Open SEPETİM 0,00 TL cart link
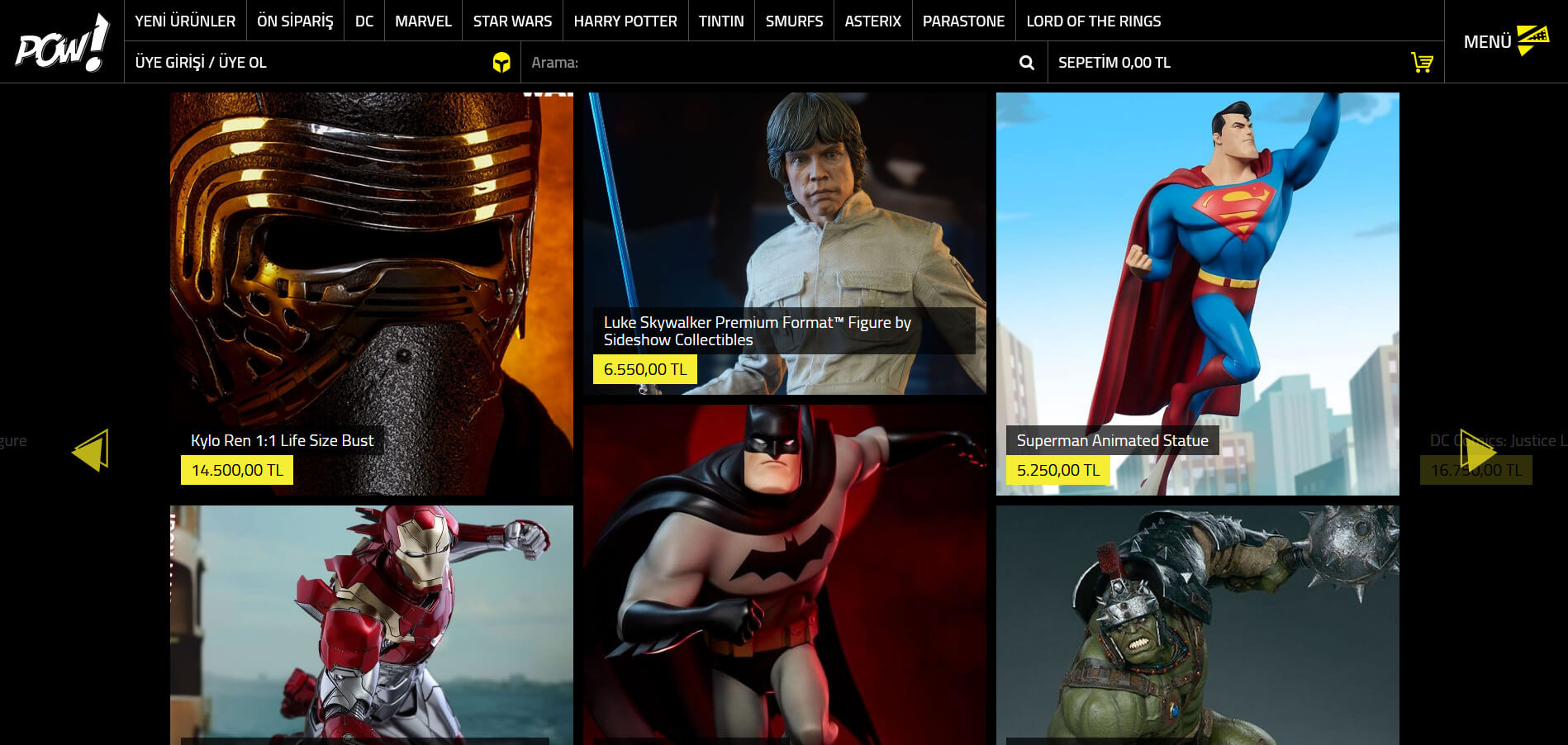This screenshot has height=745, width=1568. [1114, 63]
